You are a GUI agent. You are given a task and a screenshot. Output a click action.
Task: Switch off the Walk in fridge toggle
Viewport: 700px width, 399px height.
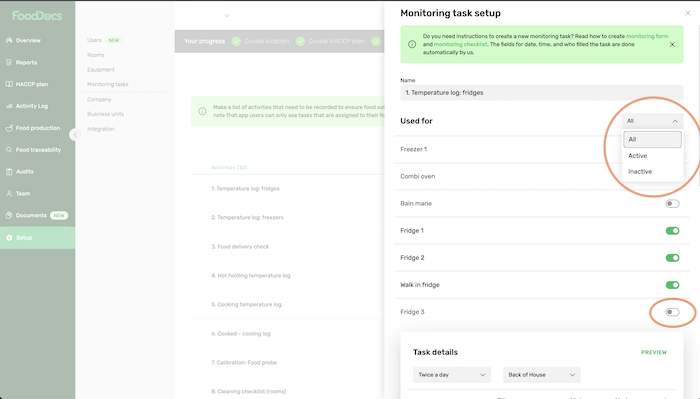(672, 285)
